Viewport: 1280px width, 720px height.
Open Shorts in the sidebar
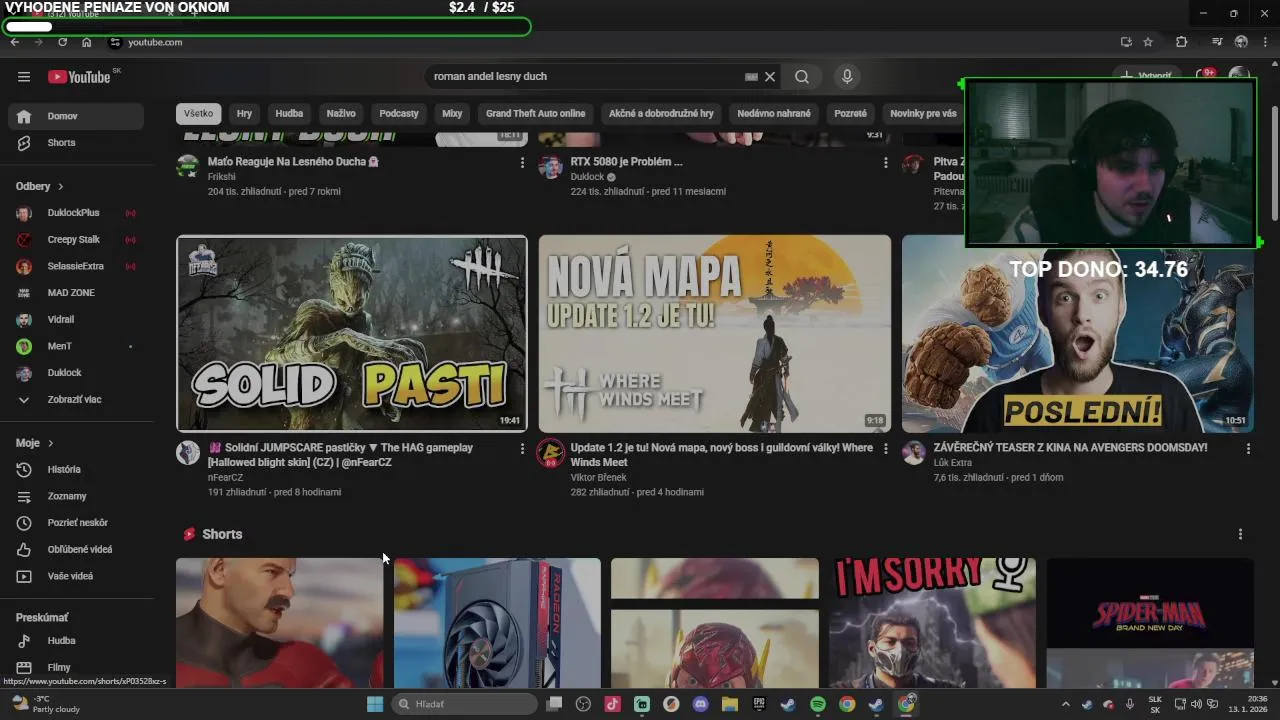pyautogui.click(x=76, y=143)
